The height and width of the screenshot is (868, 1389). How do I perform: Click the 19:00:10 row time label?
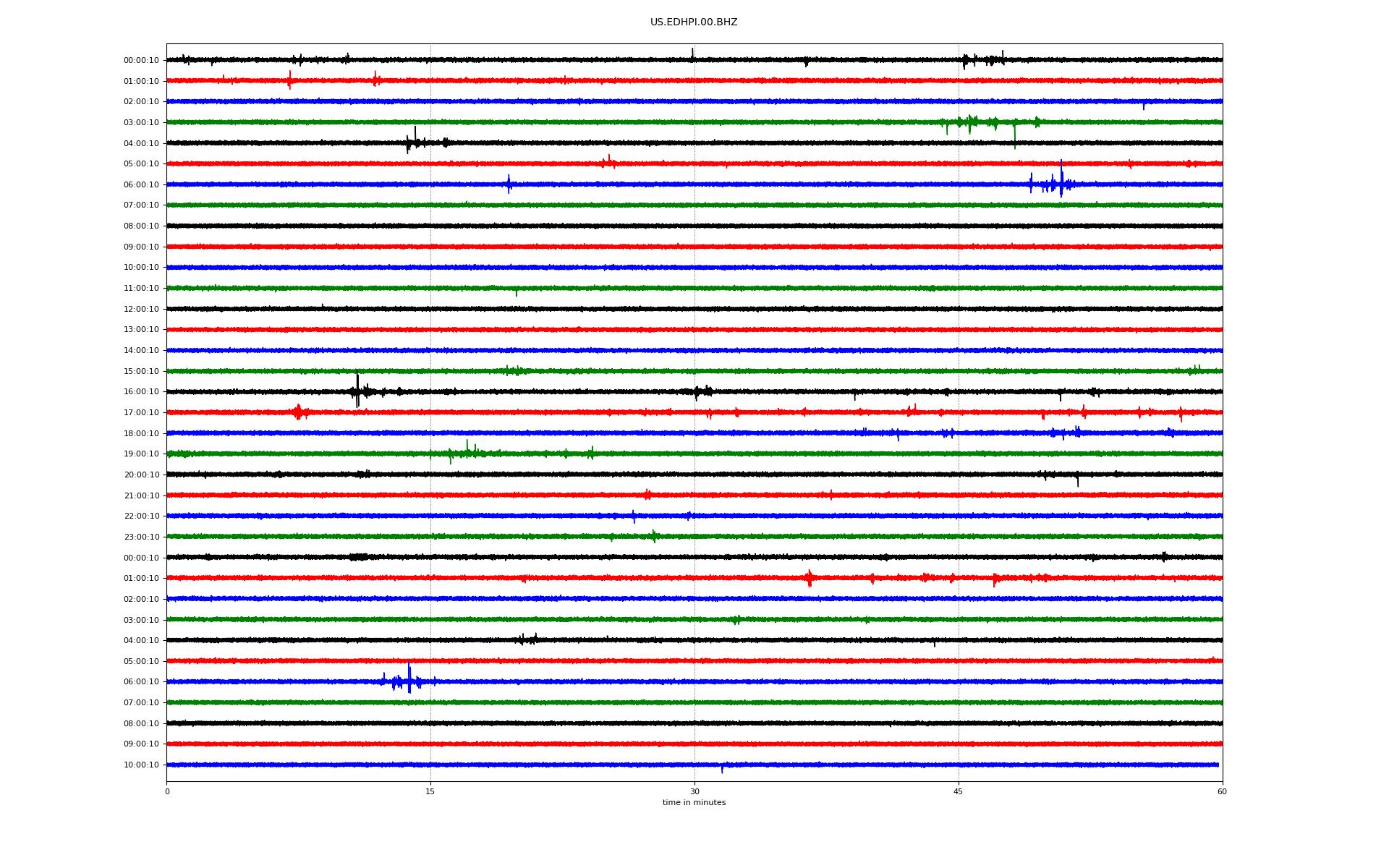click(141, 454)
